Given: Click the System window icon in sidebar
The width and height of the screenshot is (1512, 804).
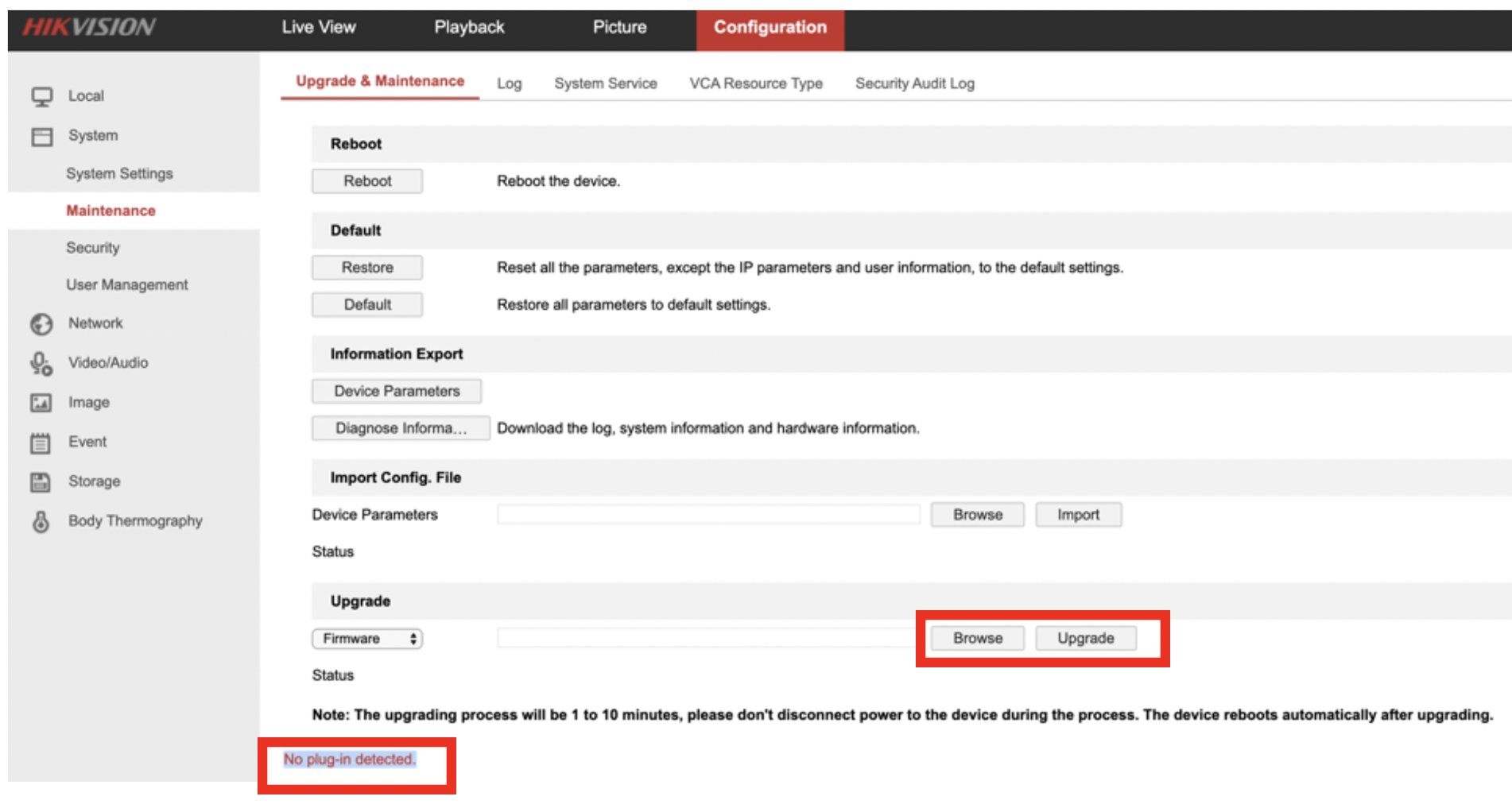Looking at the screenshot, I should 41,137.
